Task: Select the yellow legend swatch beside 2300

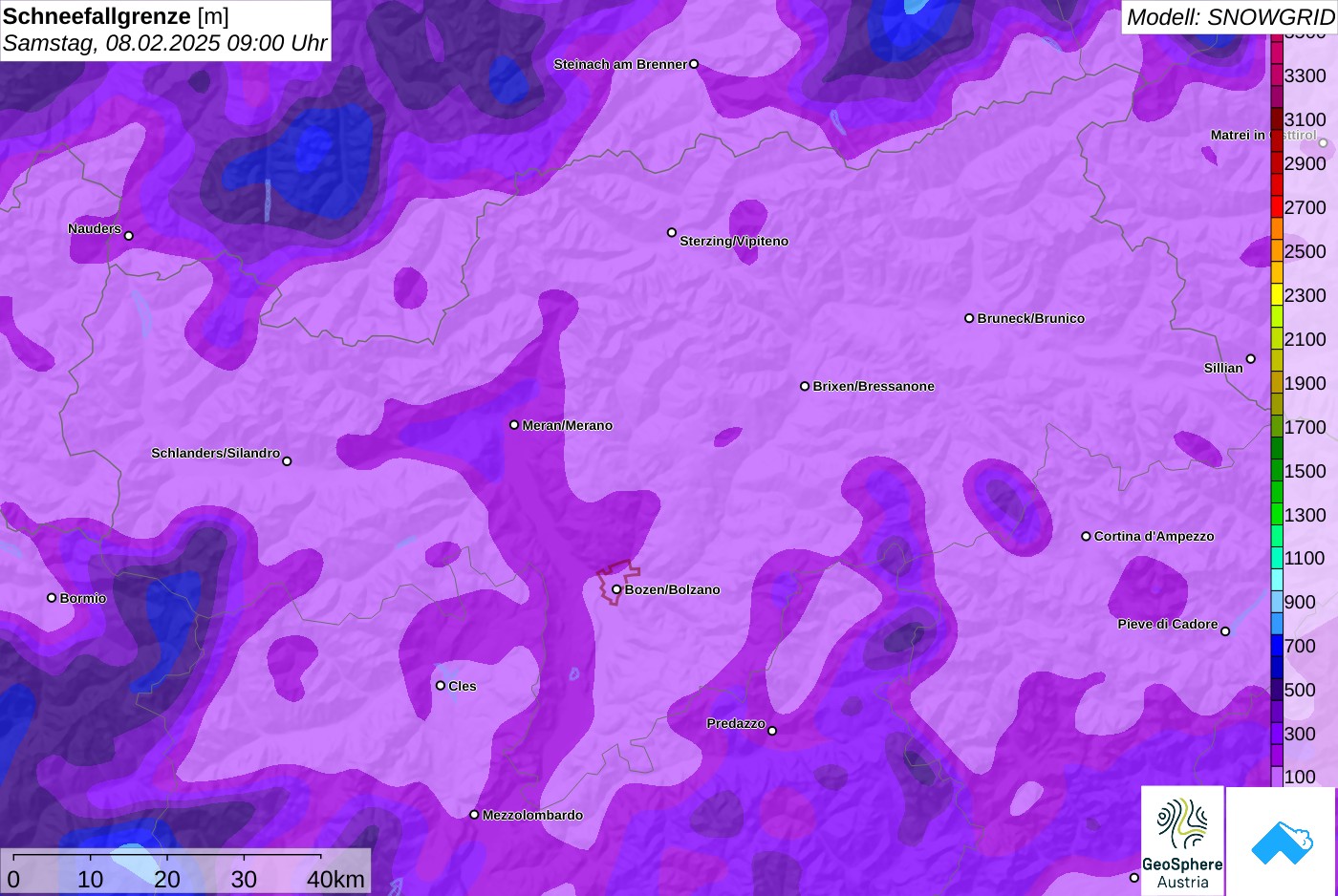Action: (x=1277, y=295)
